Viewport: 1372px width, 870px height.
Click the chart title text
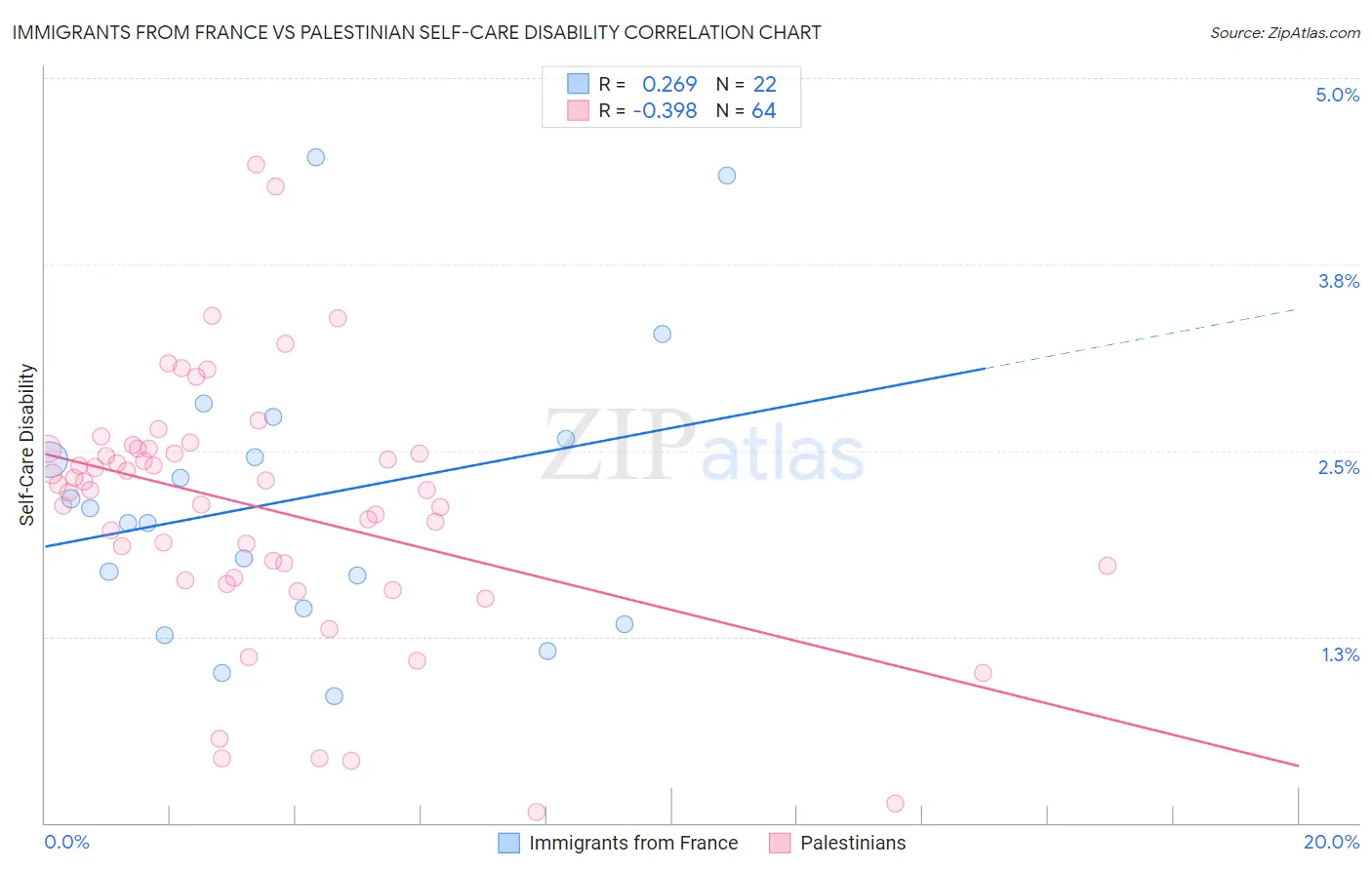tap(417, 32)
